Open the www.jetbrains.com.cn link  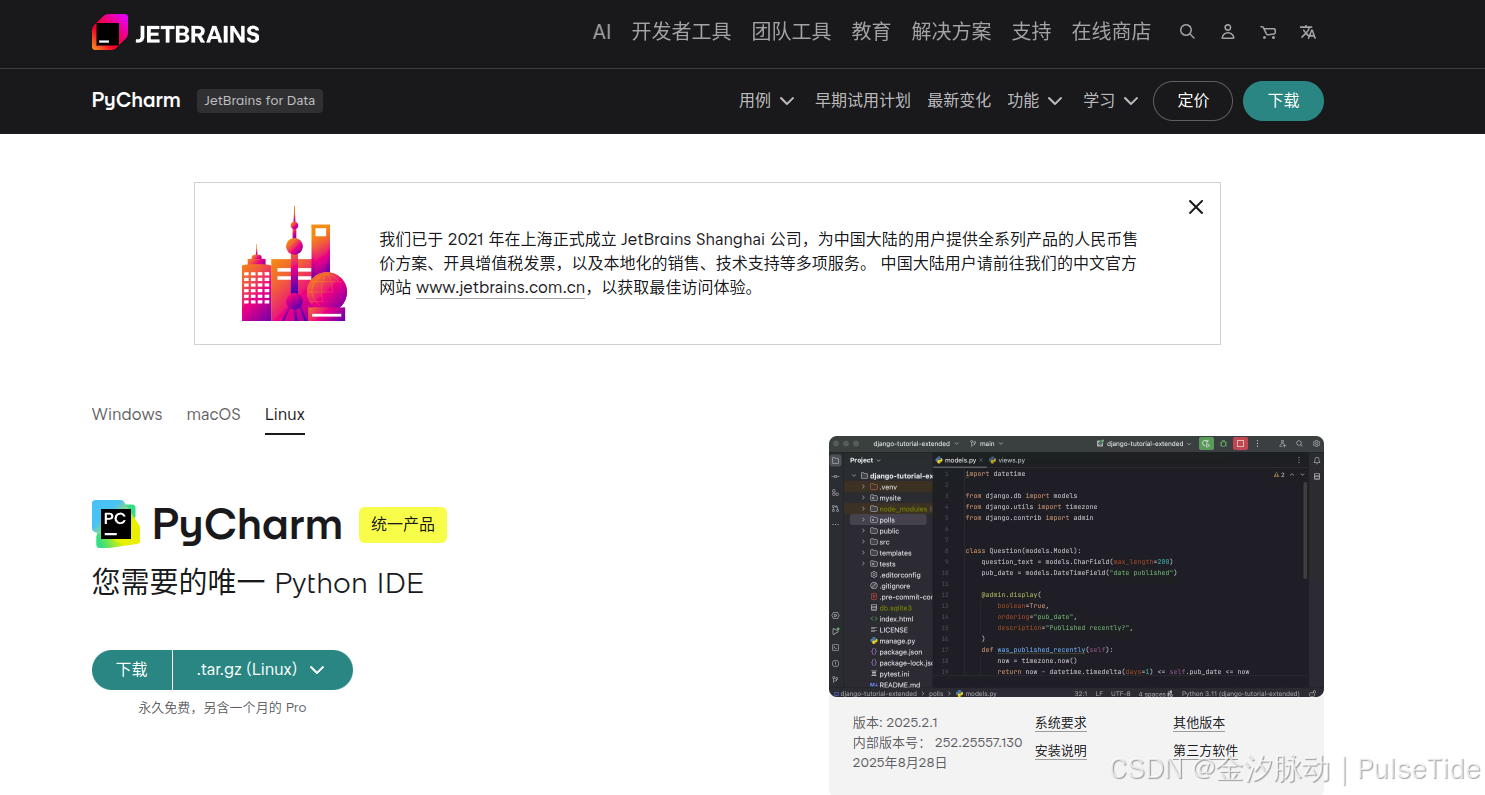click(x=500, y=288)
